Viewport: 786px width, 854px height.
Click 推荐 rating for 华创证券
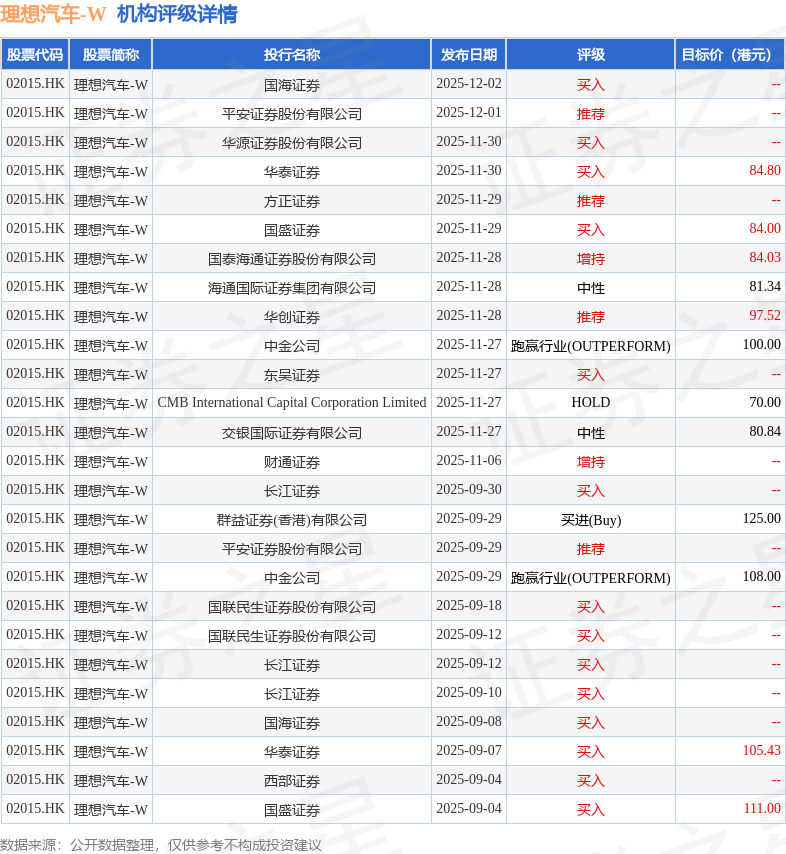(x=590, y=317)
